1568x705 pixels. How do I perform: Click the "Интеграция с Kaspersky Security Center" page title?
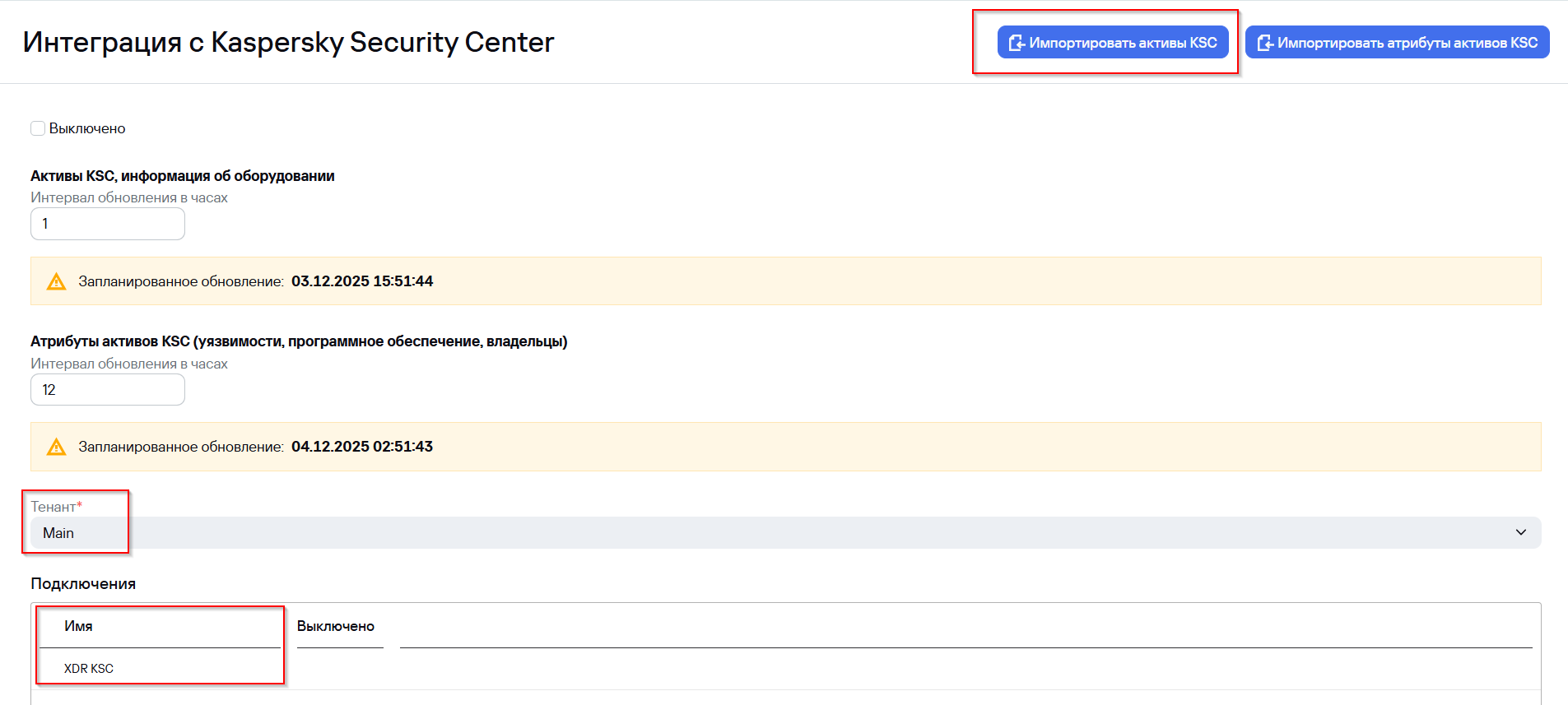click(288, 42)
